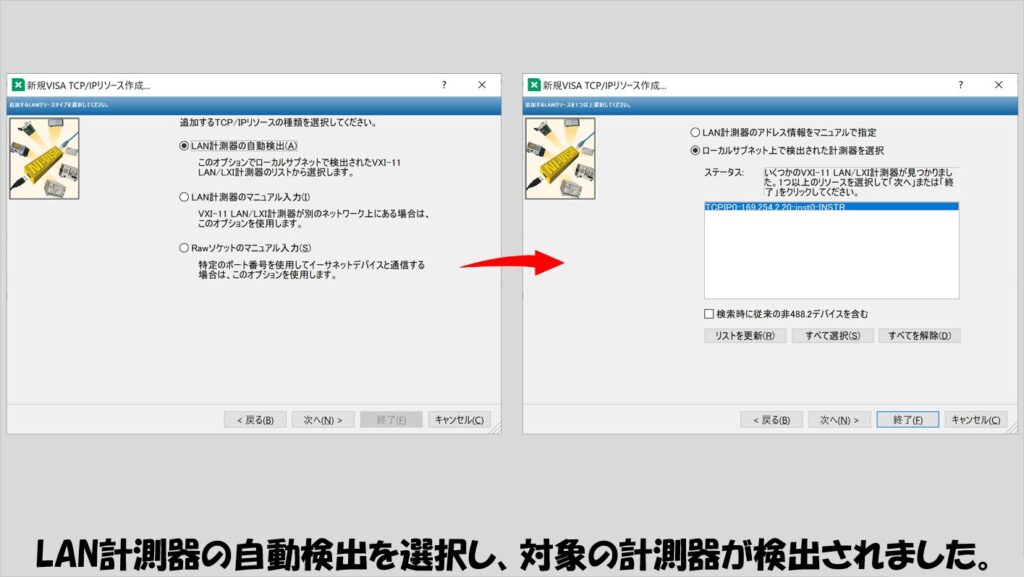Click the すべてを解除(D) button
Viewport: 1024px width, 577px height.
click(919, 336)
